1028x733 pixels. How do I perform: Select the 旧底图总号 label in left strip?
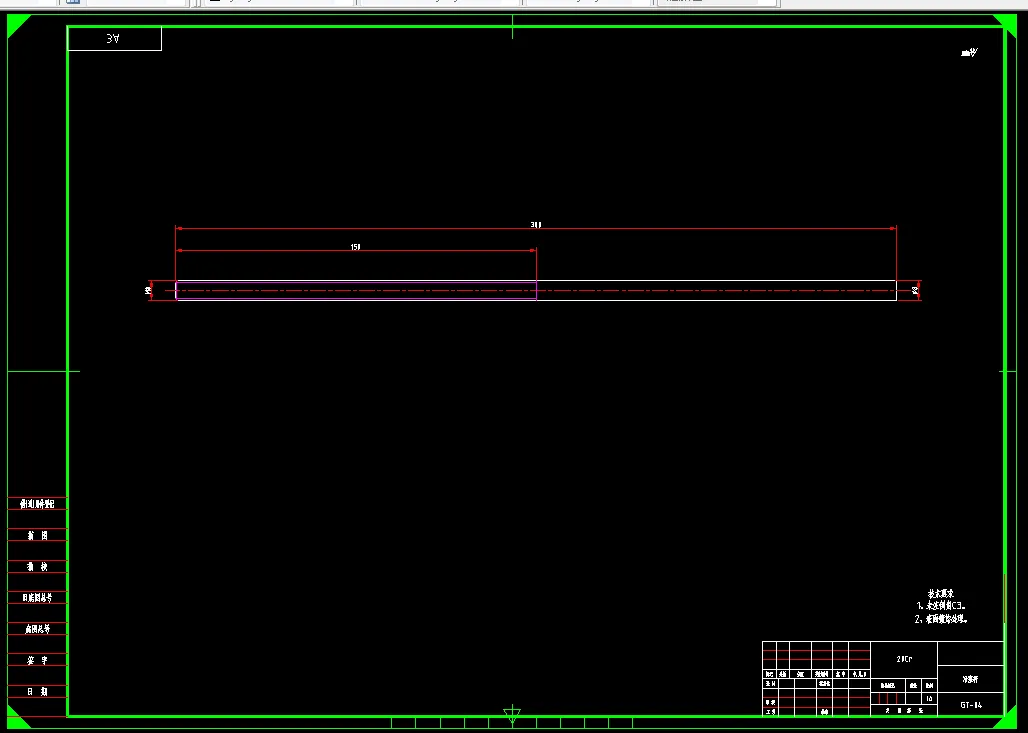37,598
